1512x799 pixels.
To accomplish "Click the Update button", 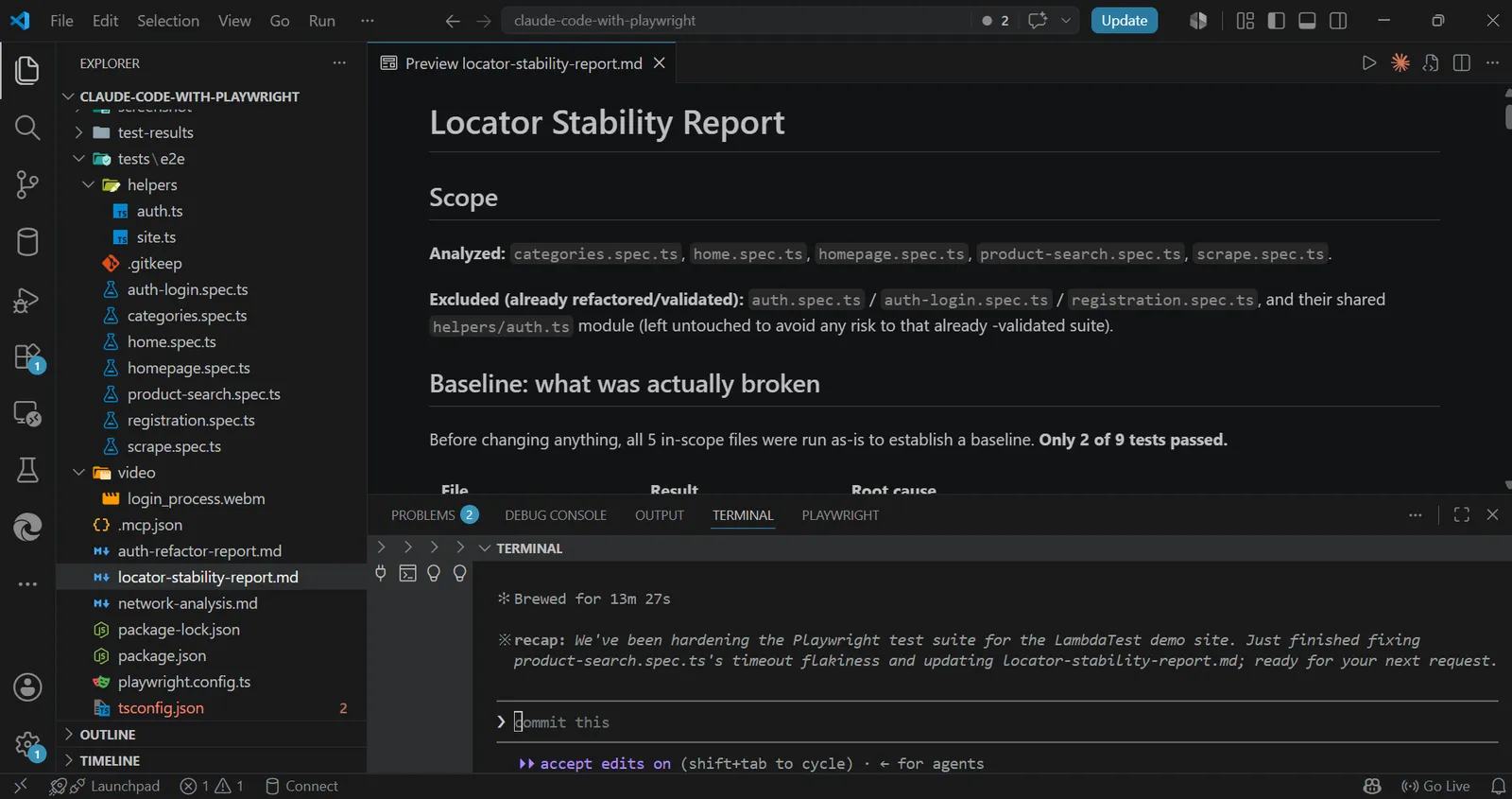I will (x=1125, y=20).
